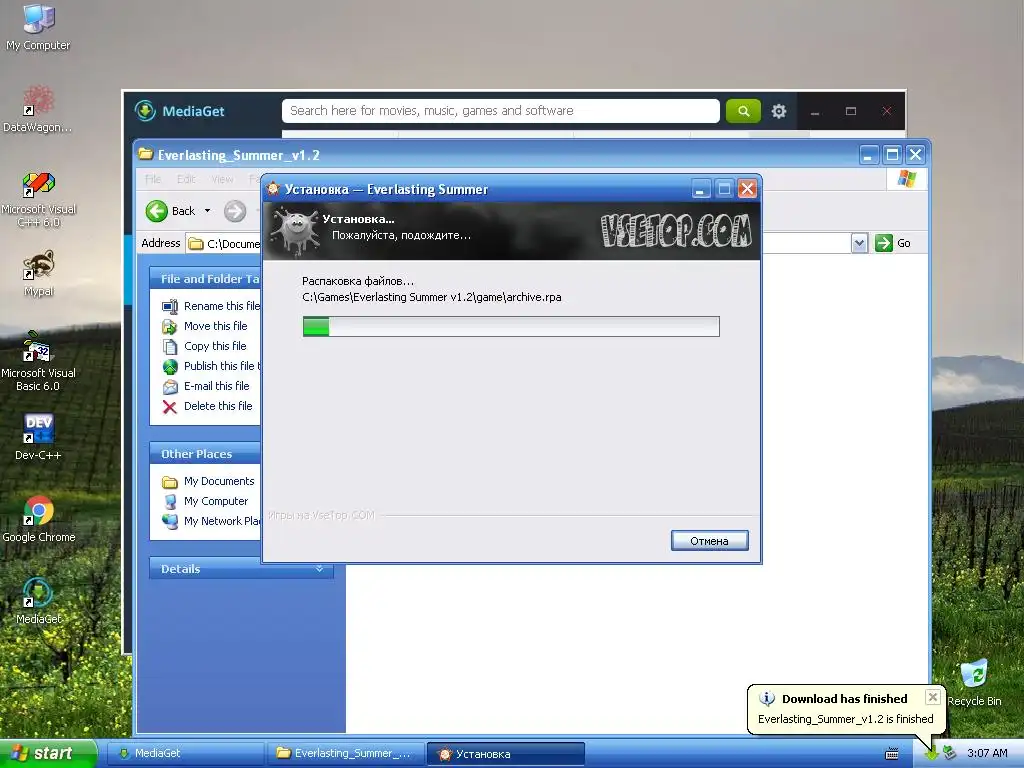Minimize the MediaGet window

click(815, 111)
